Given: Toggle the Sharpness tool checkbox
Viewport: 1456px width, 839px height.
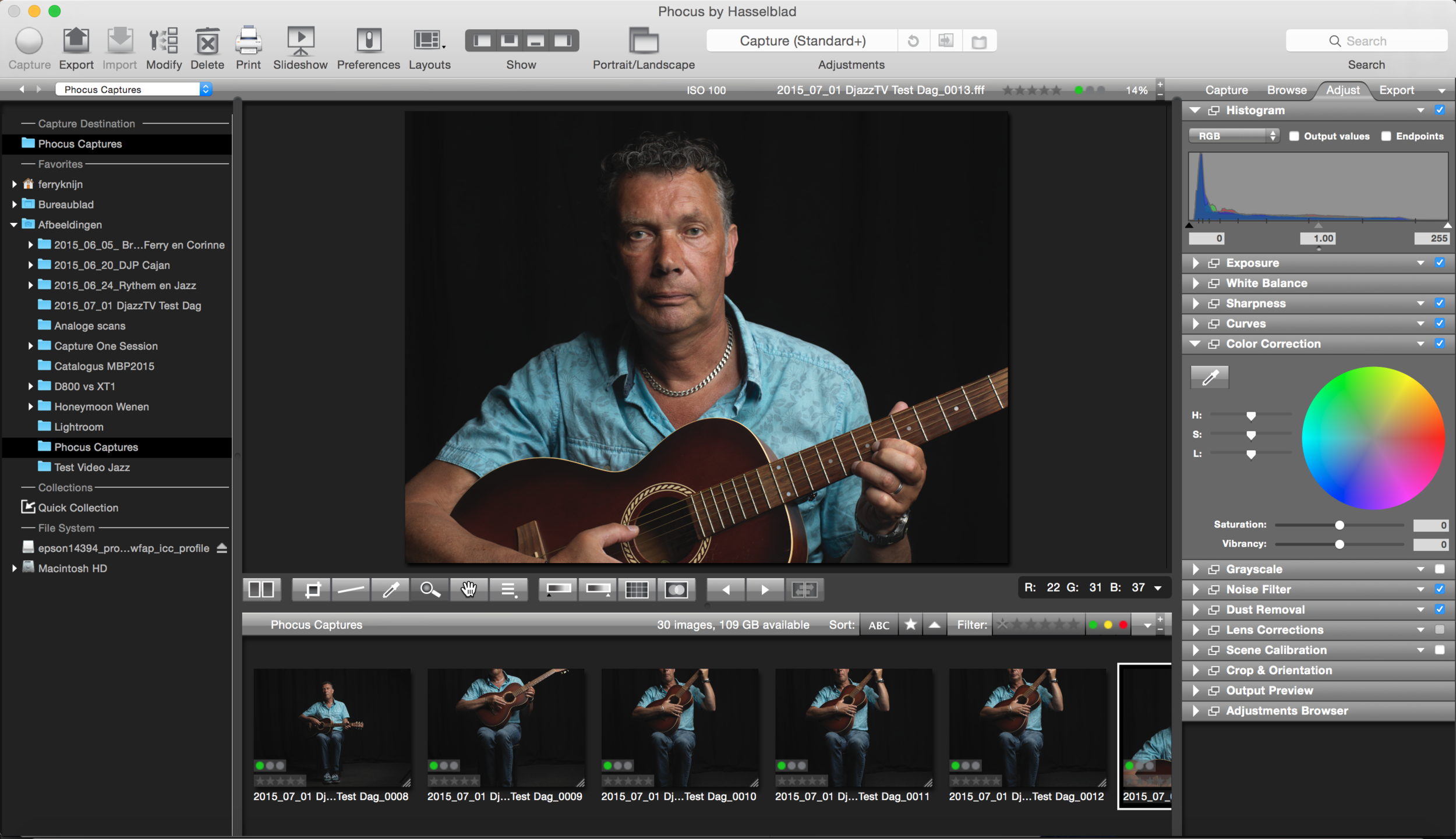Looking at the screenshot, I should (x=1440, y=303).
